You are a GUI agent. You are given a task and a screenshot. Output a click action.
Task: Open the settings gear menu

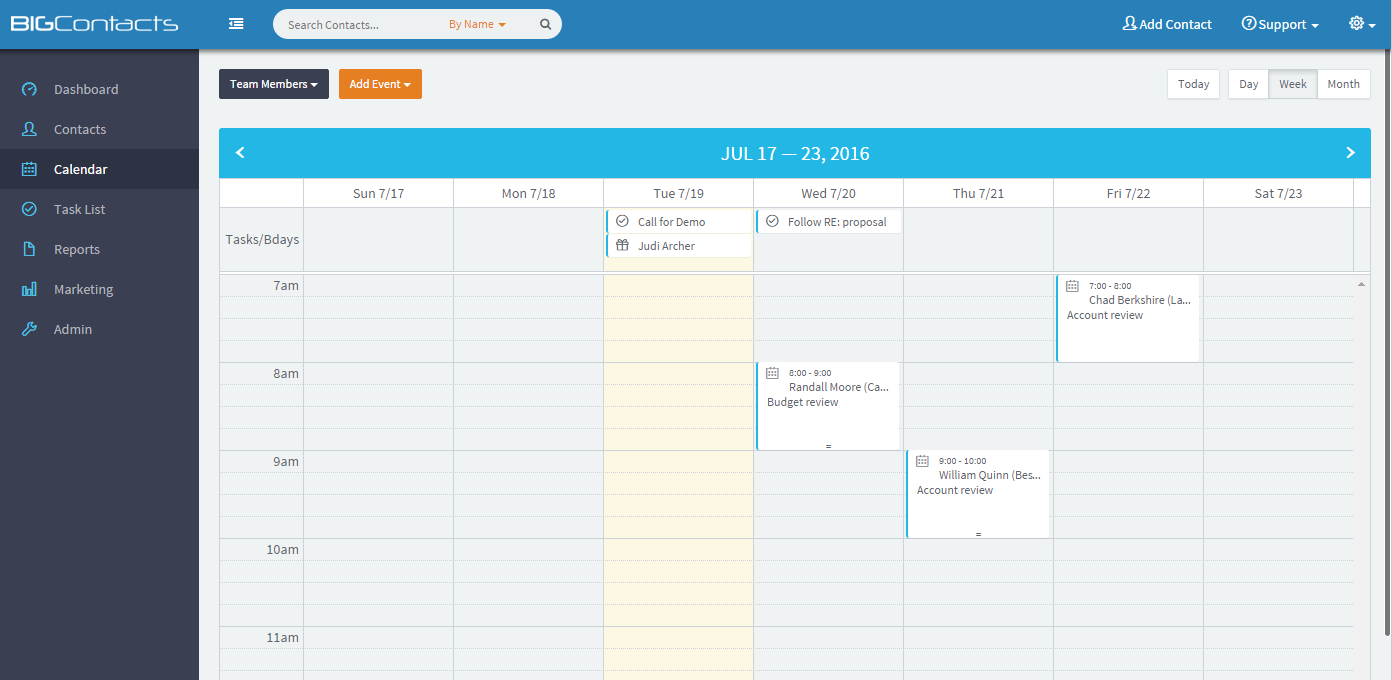click(1361, 24)
